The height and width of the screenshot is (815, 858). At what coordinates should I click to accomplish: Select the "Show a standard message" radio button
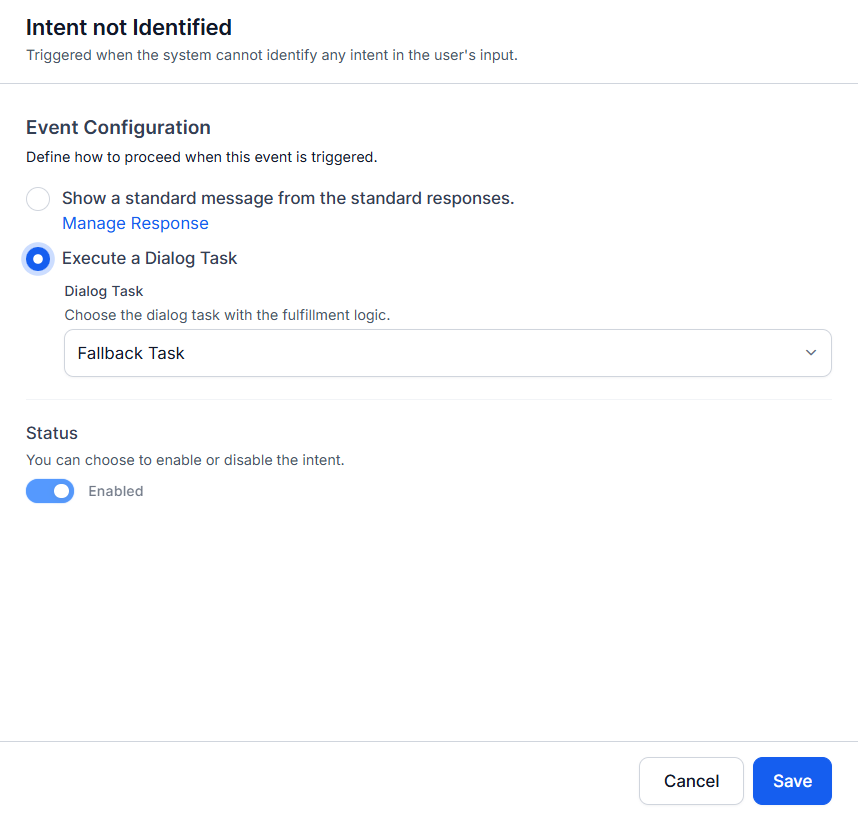pyautogui.click(x=38, y=199)
